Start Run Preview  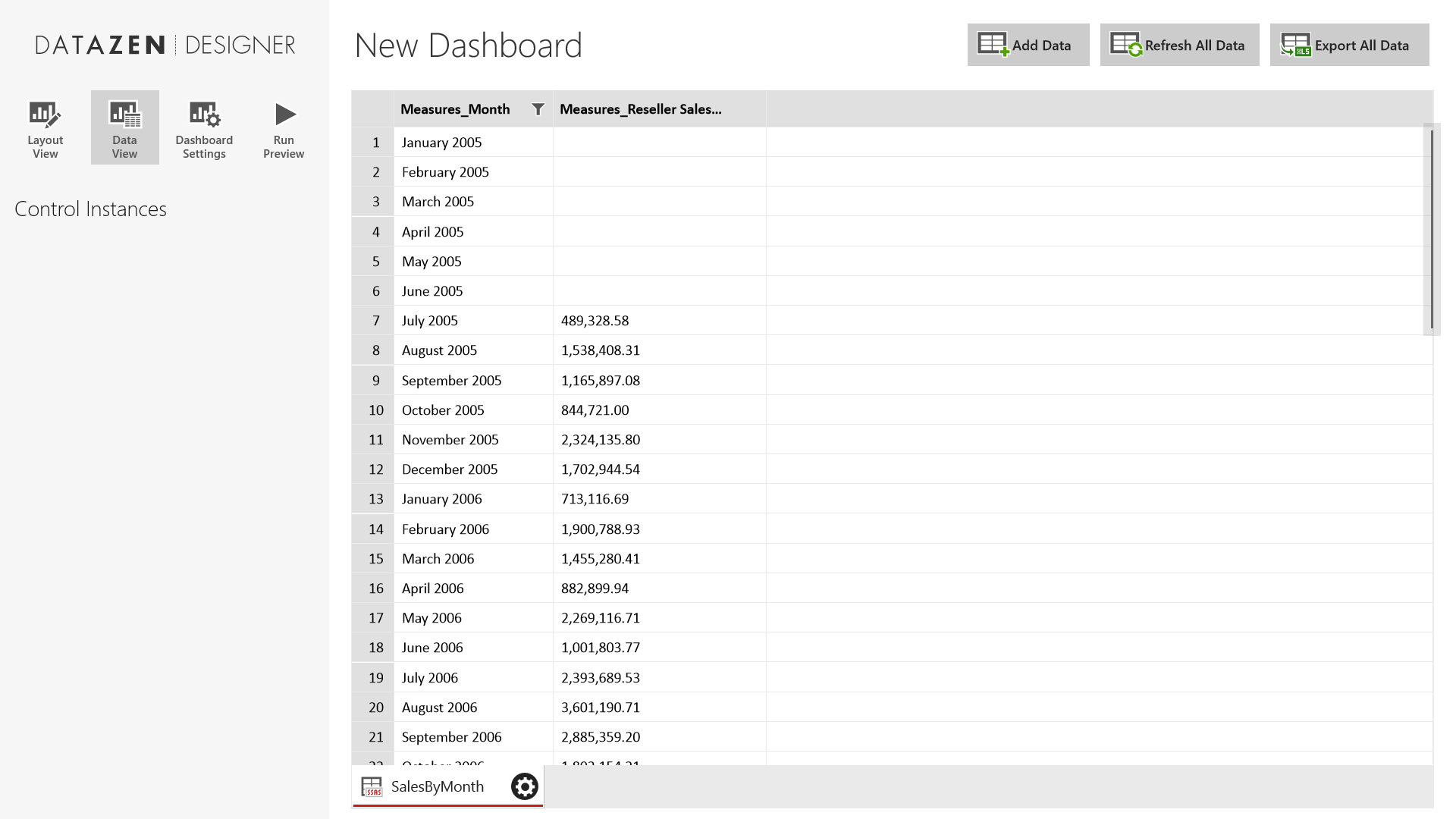pos(284,129)
